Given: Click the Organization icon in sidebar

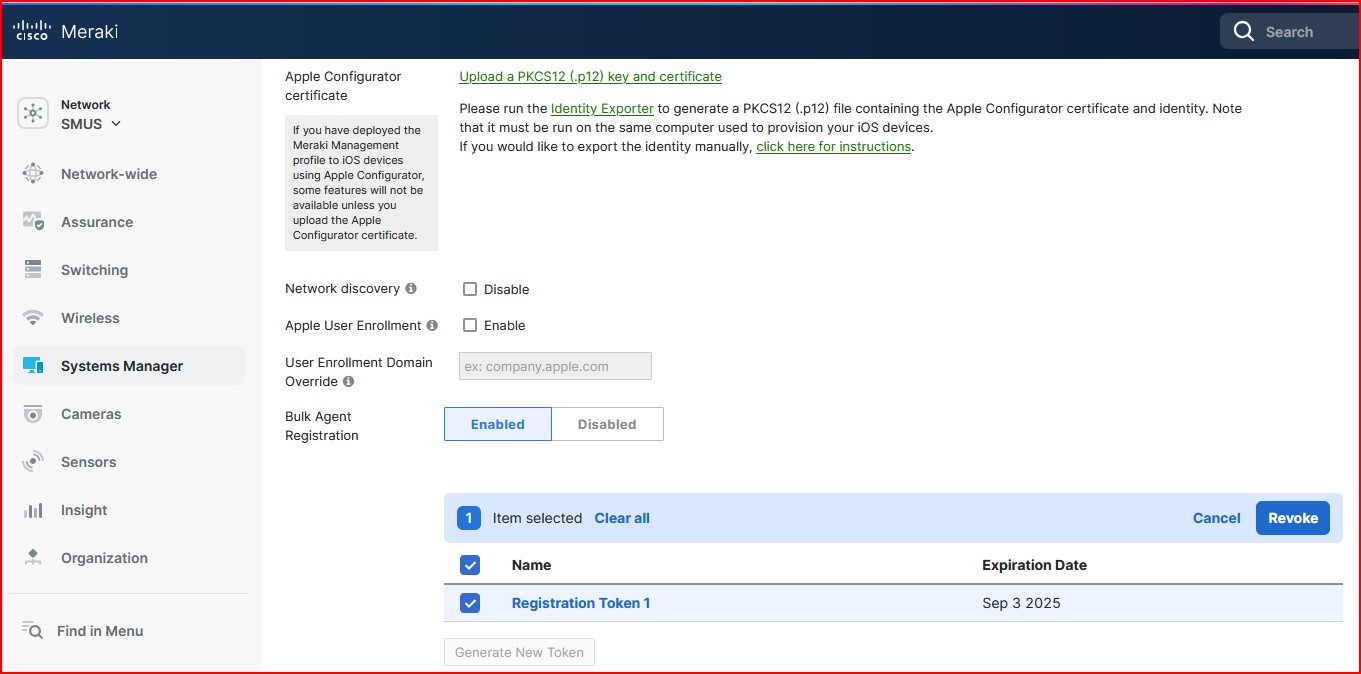Looking at the screenshot, I should click(33, 558).
